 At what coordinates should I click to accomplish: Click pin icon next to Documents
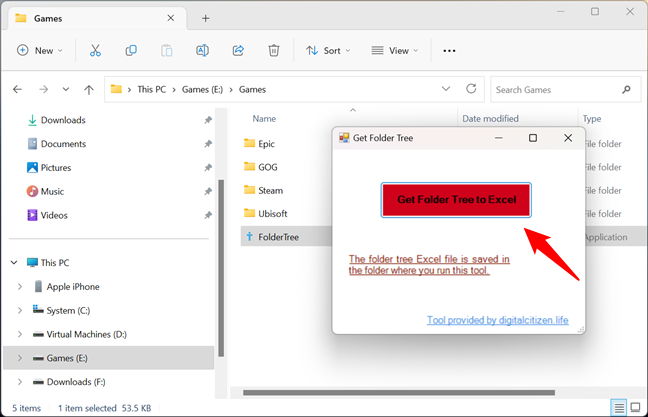[x=208, y=144]
